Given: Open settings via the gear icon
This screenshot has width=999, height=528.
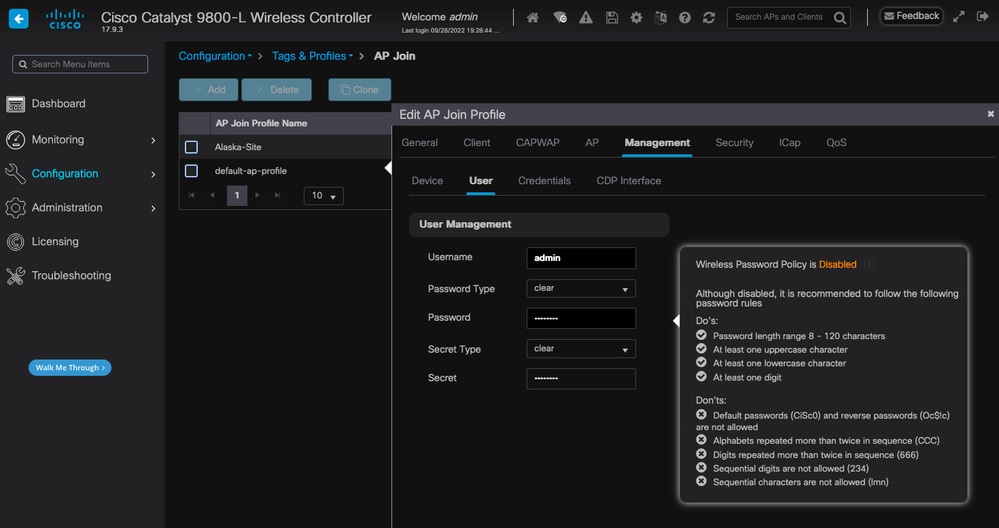Looking at the screenshot, I should click(636, 18).
